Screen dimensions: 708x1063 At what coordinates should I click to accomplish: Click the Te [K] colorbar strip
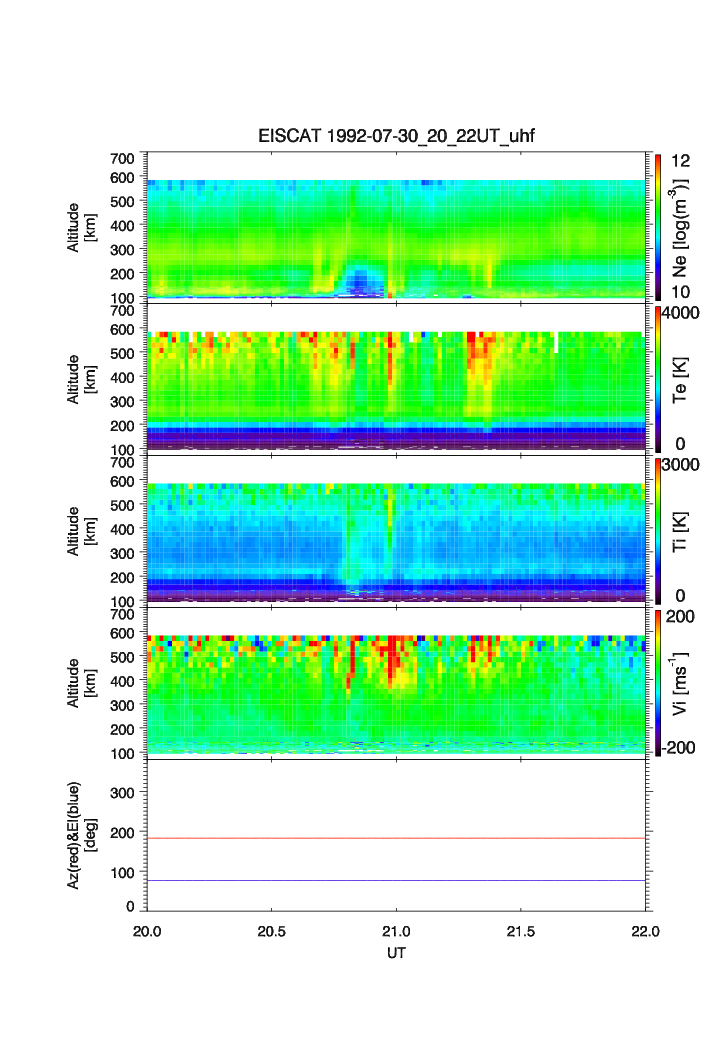coord(658,379)
